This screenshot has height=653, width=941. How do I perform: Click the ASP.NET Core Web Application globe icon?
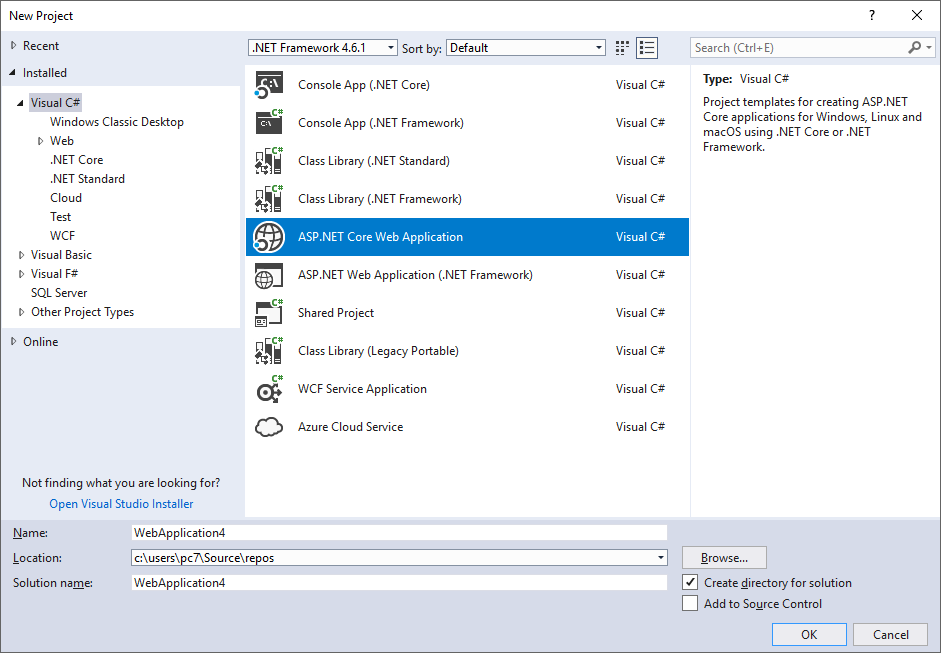click(x=268, y=237)
